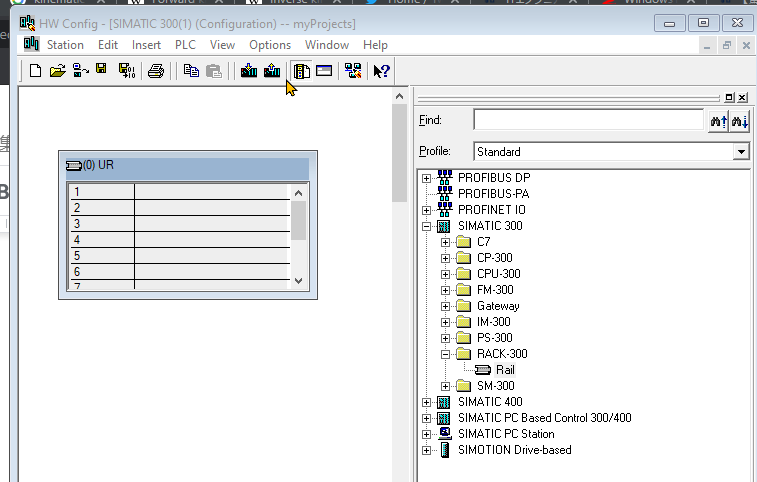Select the SM-300 folder label
The height and width of the screenshot is (482, 757).
point(496,386)
